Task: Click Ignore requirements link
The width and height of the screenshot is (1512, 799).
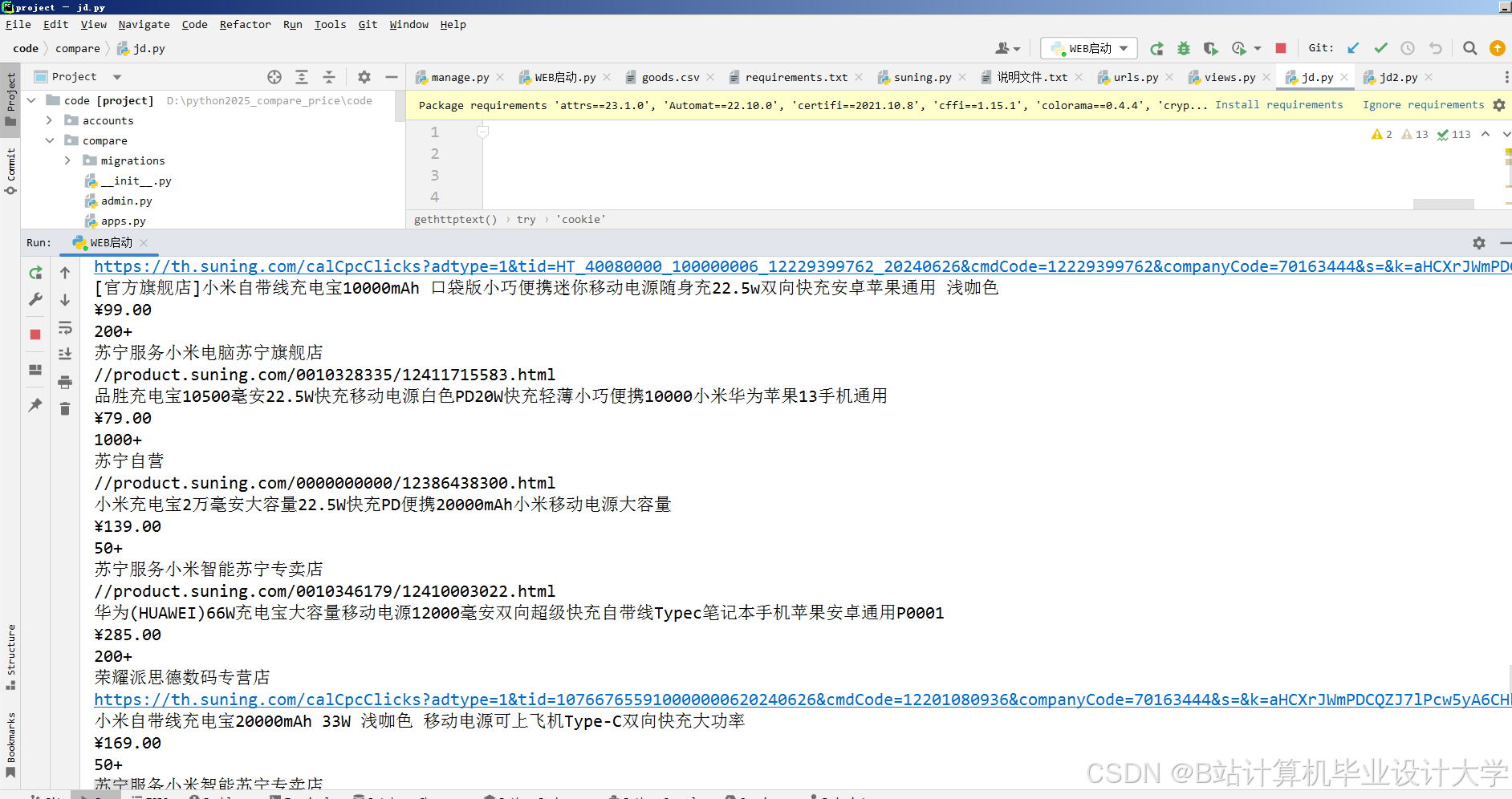Action: point(1423,105)
